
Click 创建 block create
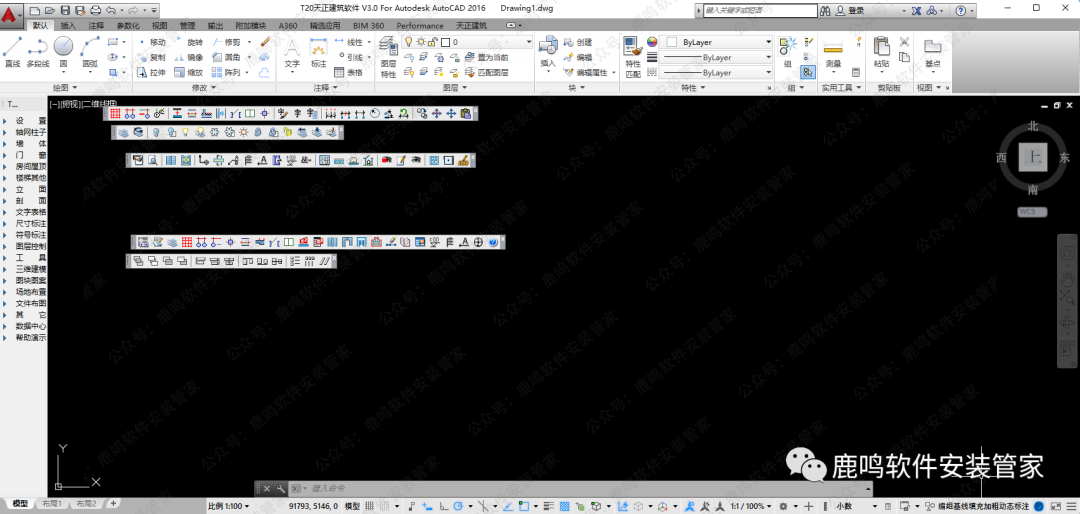click(579, 42)
